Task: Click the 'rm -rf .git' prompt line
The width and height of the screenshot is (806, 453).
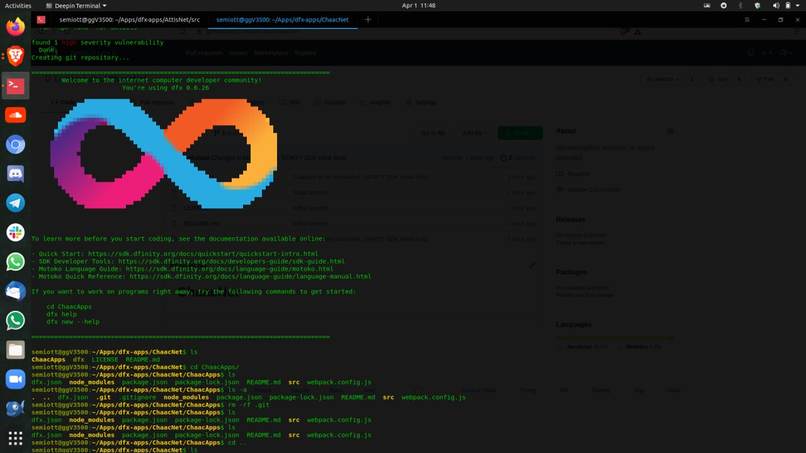Action: click(151, 405)
